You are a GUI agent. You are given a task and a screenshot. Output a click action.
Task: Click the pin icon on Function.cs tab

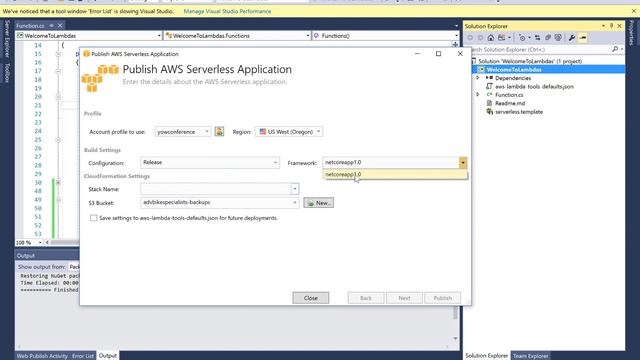pyautogui.click(x=51, y=26)
